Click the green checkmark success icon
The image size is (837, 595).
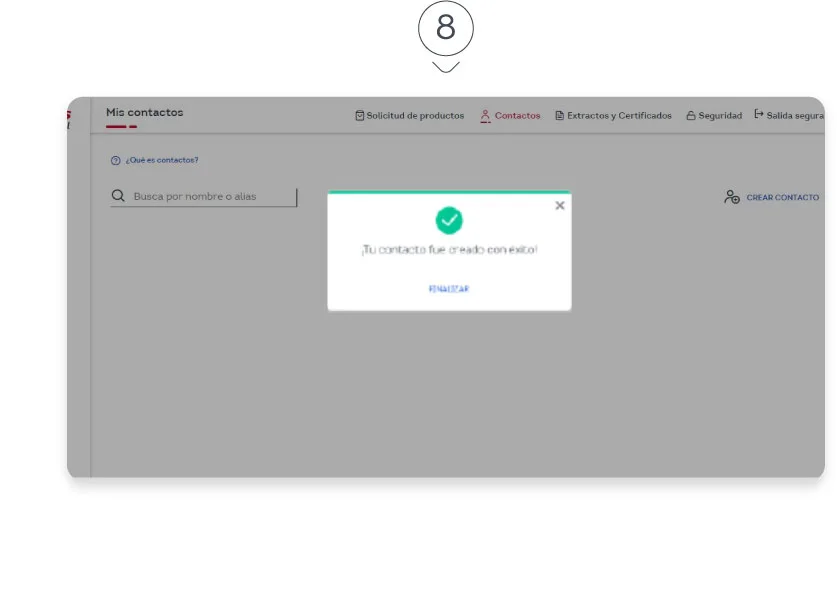click(x=448, y=219)
